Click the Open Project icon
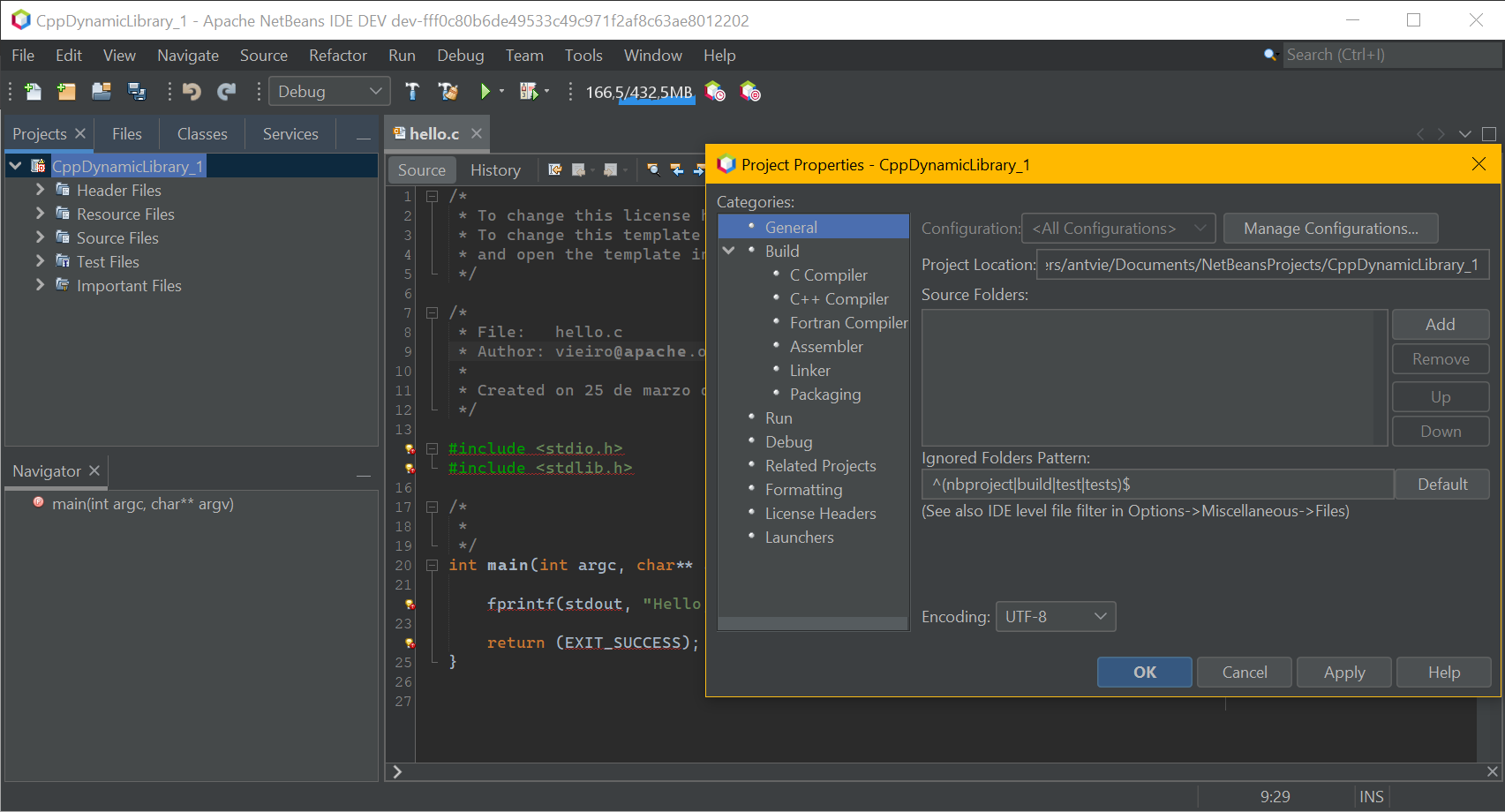This screenshot has height=812, width=1505. click(x=102, y=92)
